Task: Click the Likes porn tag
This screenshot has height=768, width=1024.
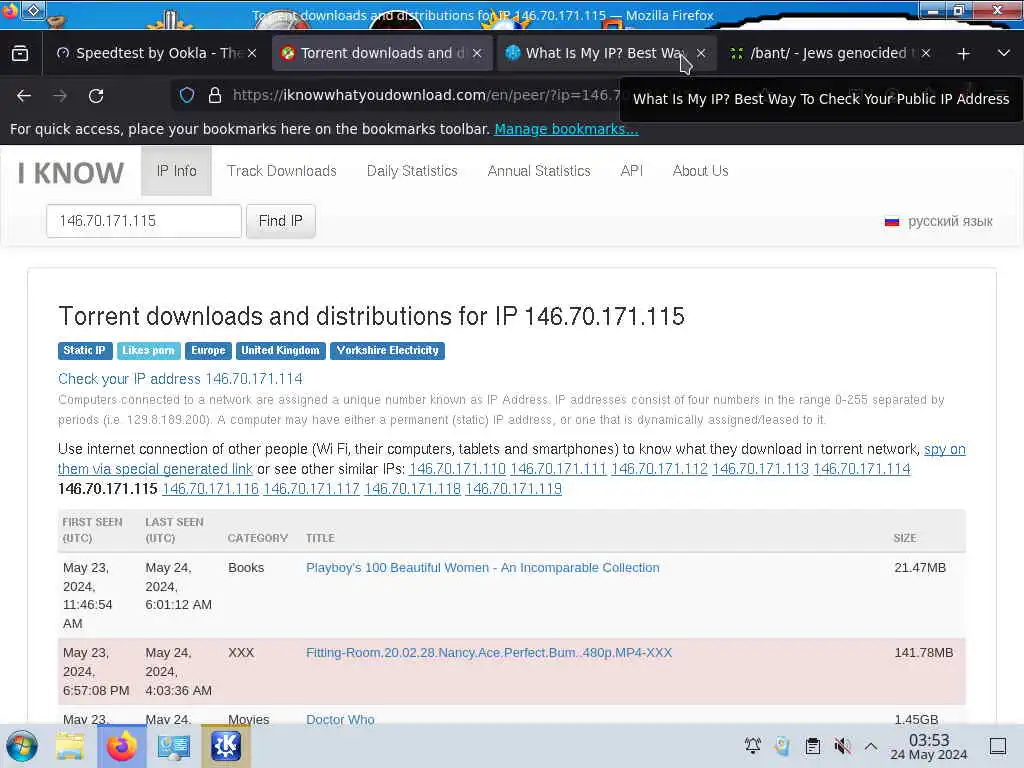Action: tap(148, 351)
